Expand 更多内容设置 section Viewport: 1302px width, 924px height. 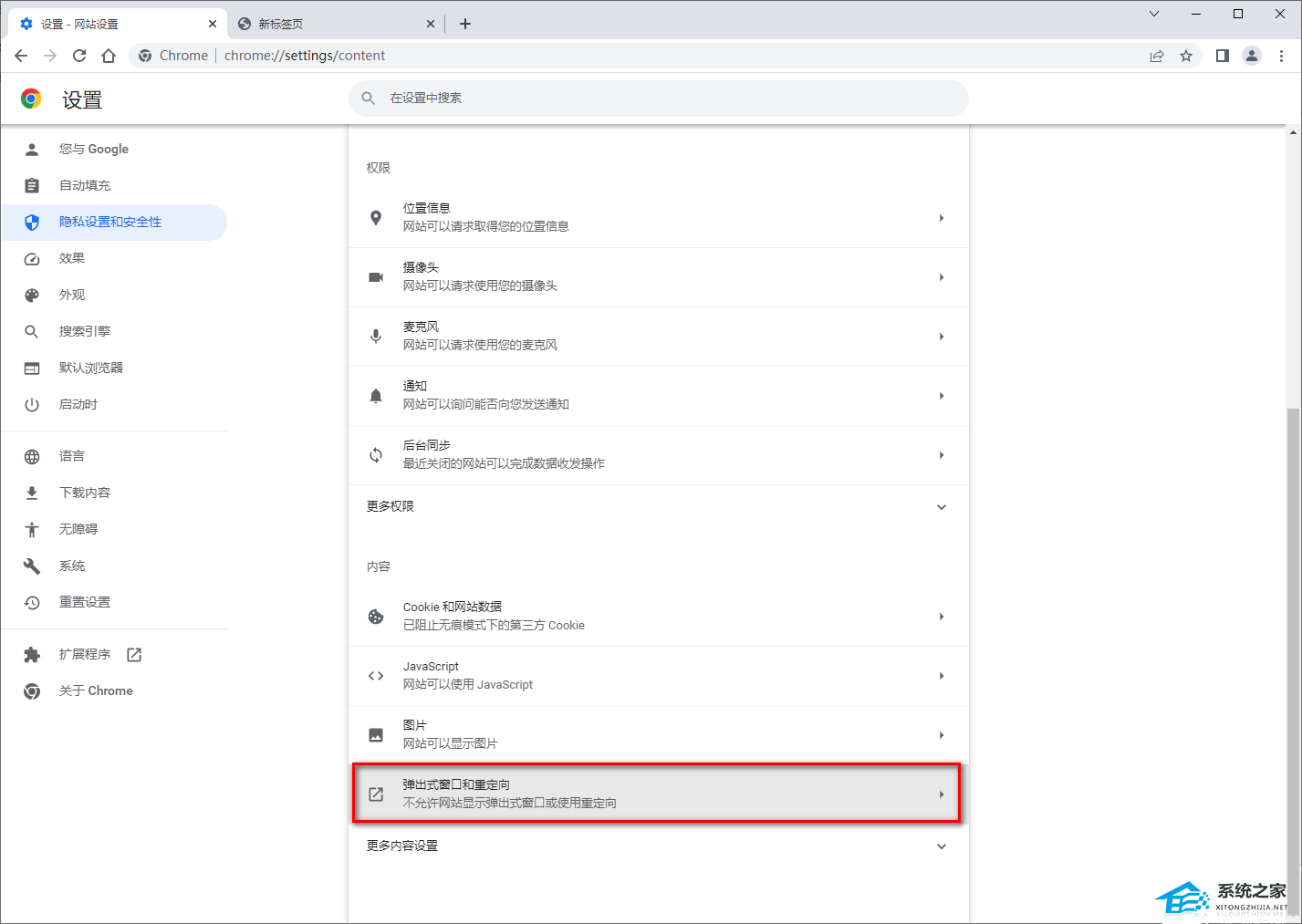(x=659, y=846)
